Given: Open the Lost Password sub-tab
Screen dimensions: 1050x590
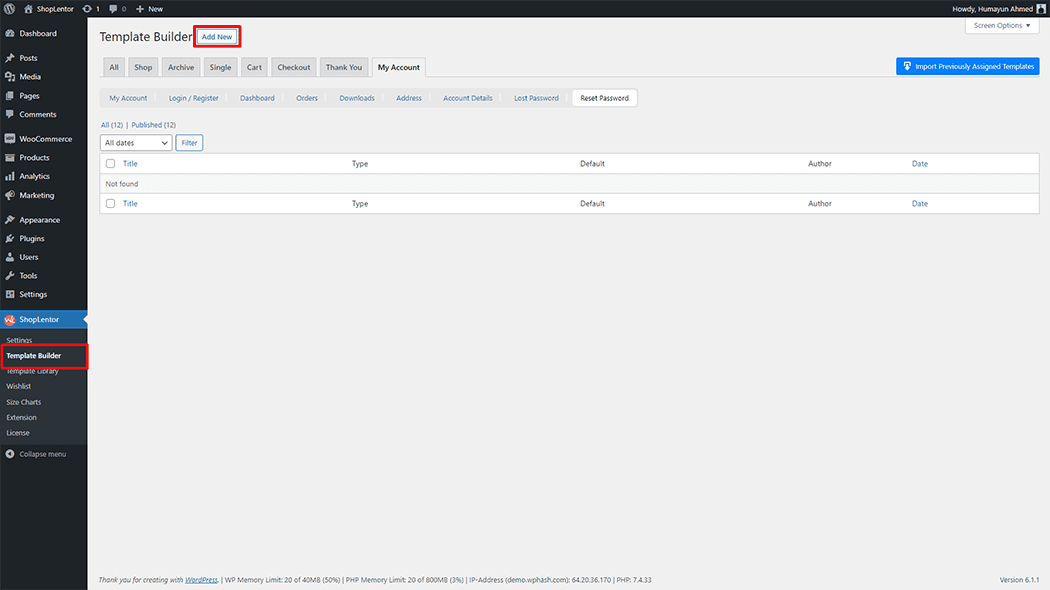Looking at the screenshot, I should 536,98.
